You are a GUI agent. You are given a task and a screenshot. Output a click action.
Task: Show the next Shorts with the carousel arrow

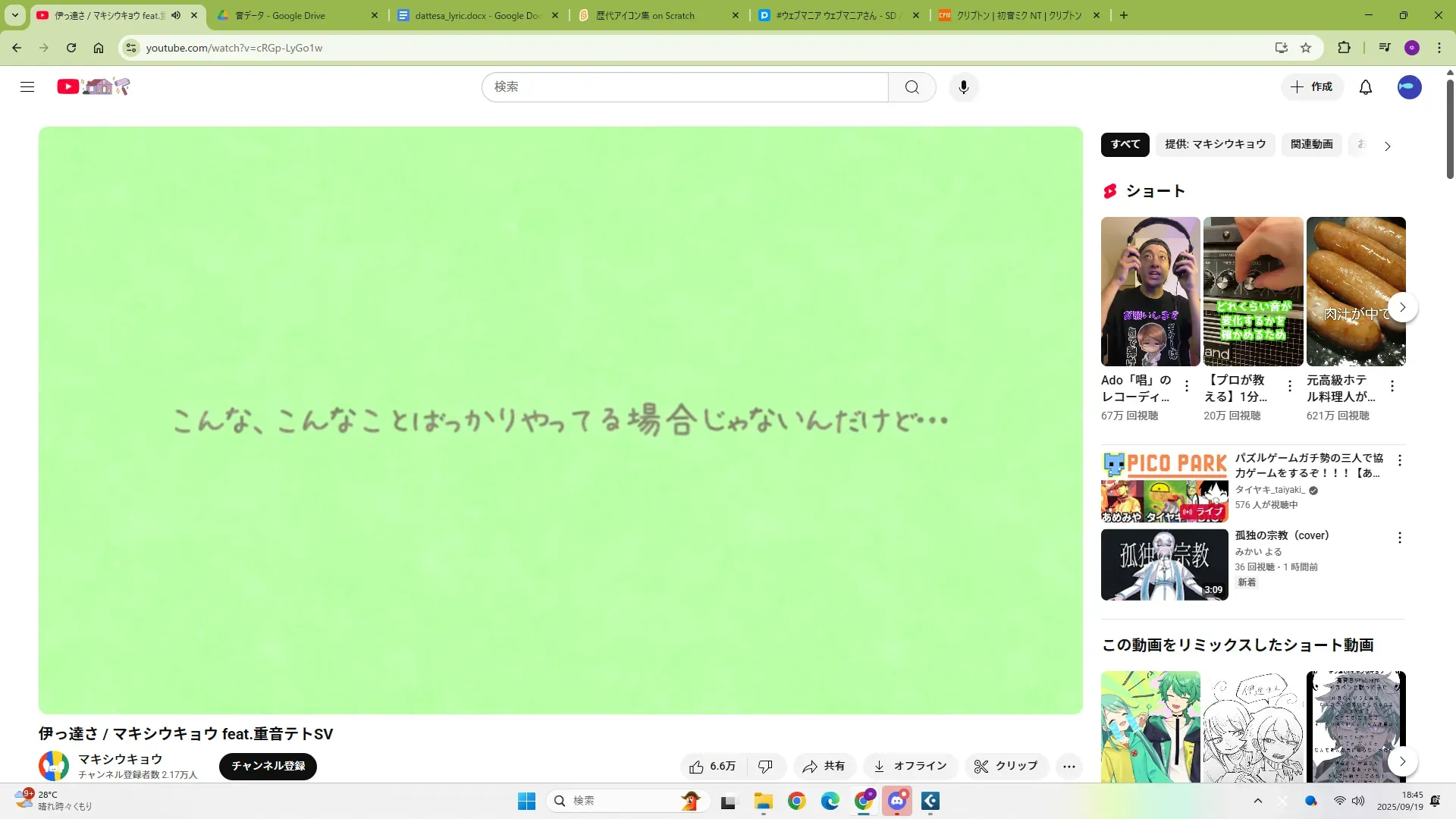tap(1402, 307)
